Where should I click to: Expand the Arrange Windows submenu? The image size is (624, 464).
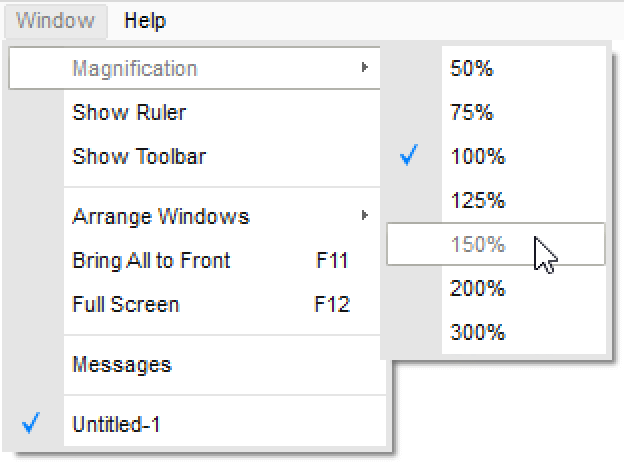point(160,216)
